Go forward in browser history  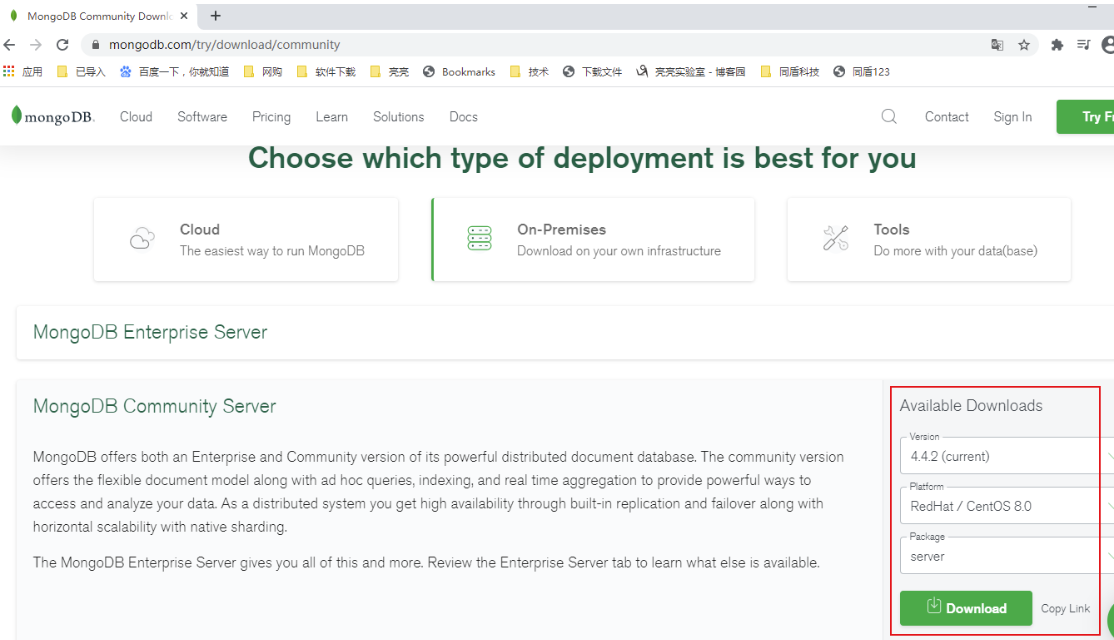(x=36, y=45)
